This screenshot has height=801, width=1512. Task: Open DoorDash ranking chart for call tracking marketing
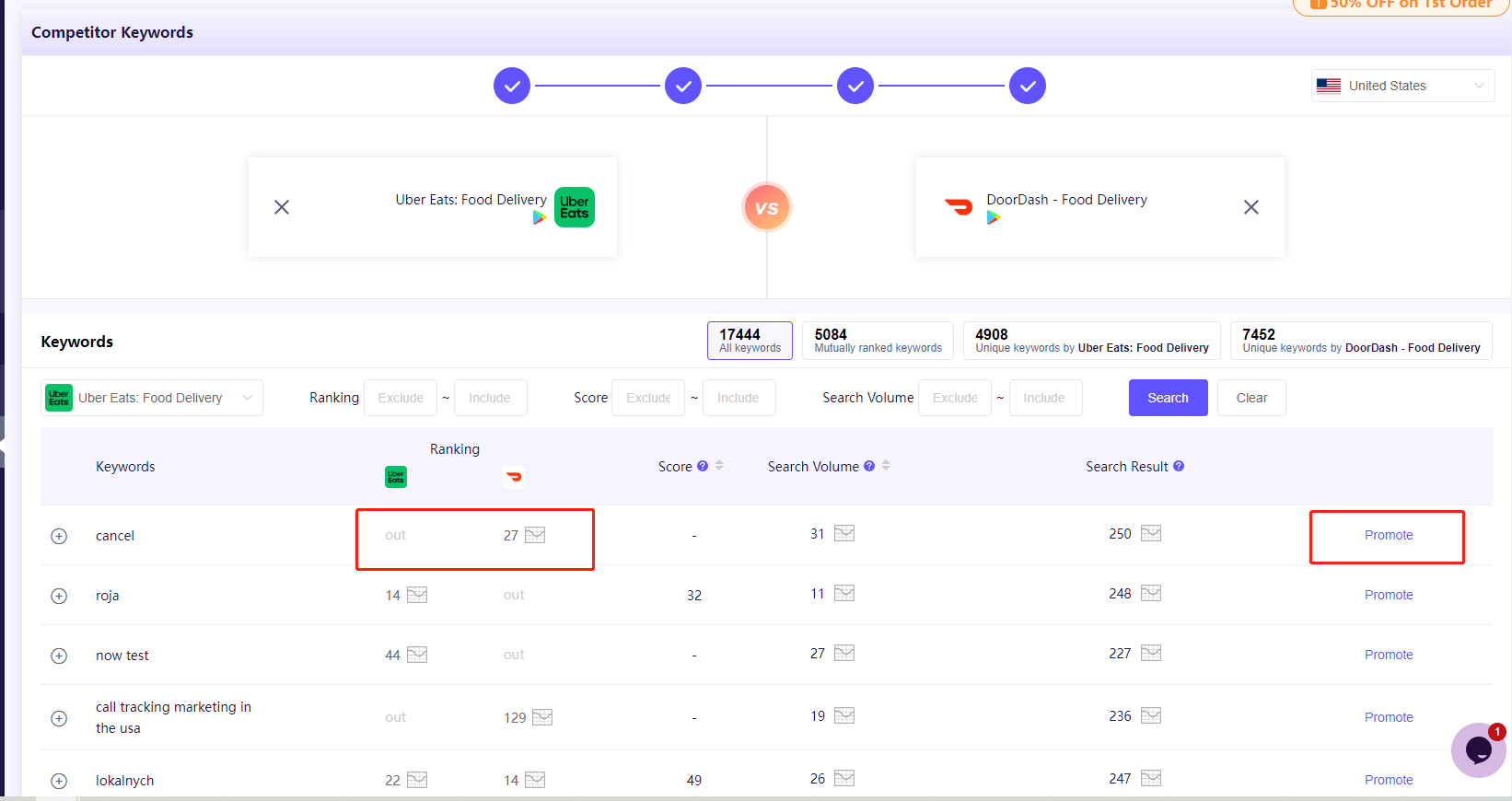click(542, 717)
